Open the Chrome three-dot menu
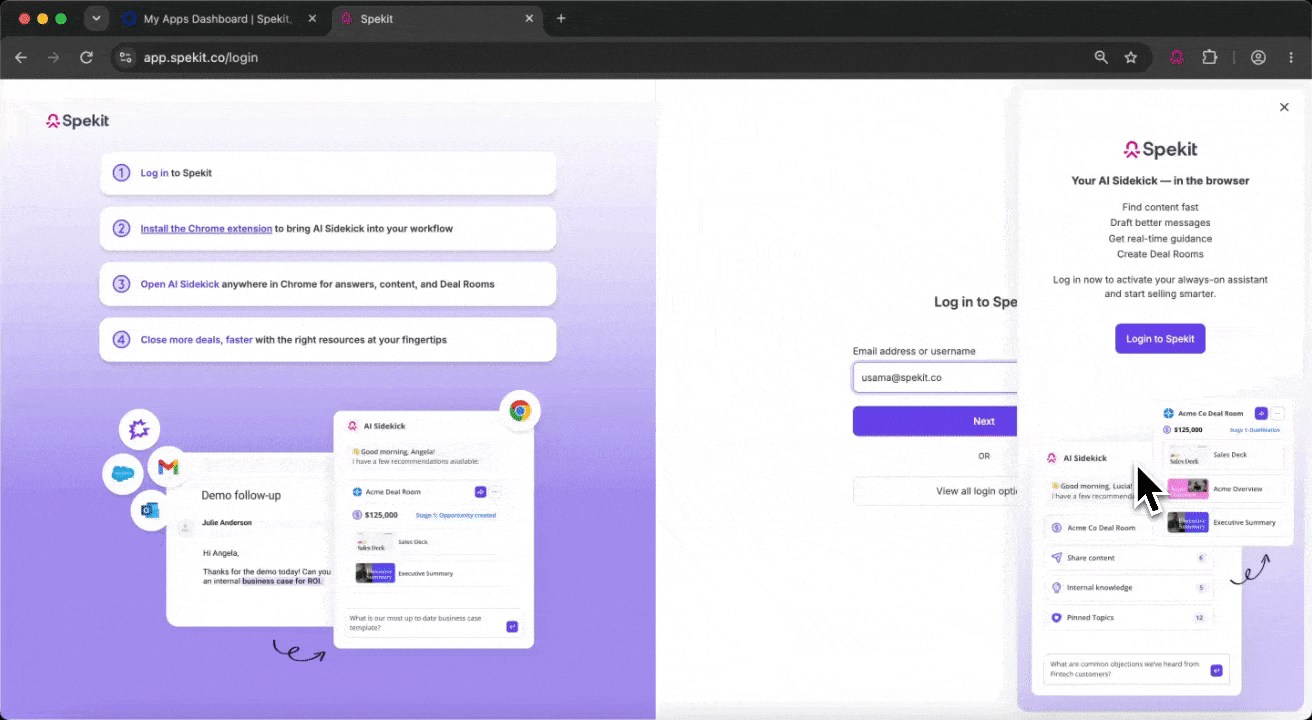The width and height of the screenshot is (1312, 720). coord(1289,57)
